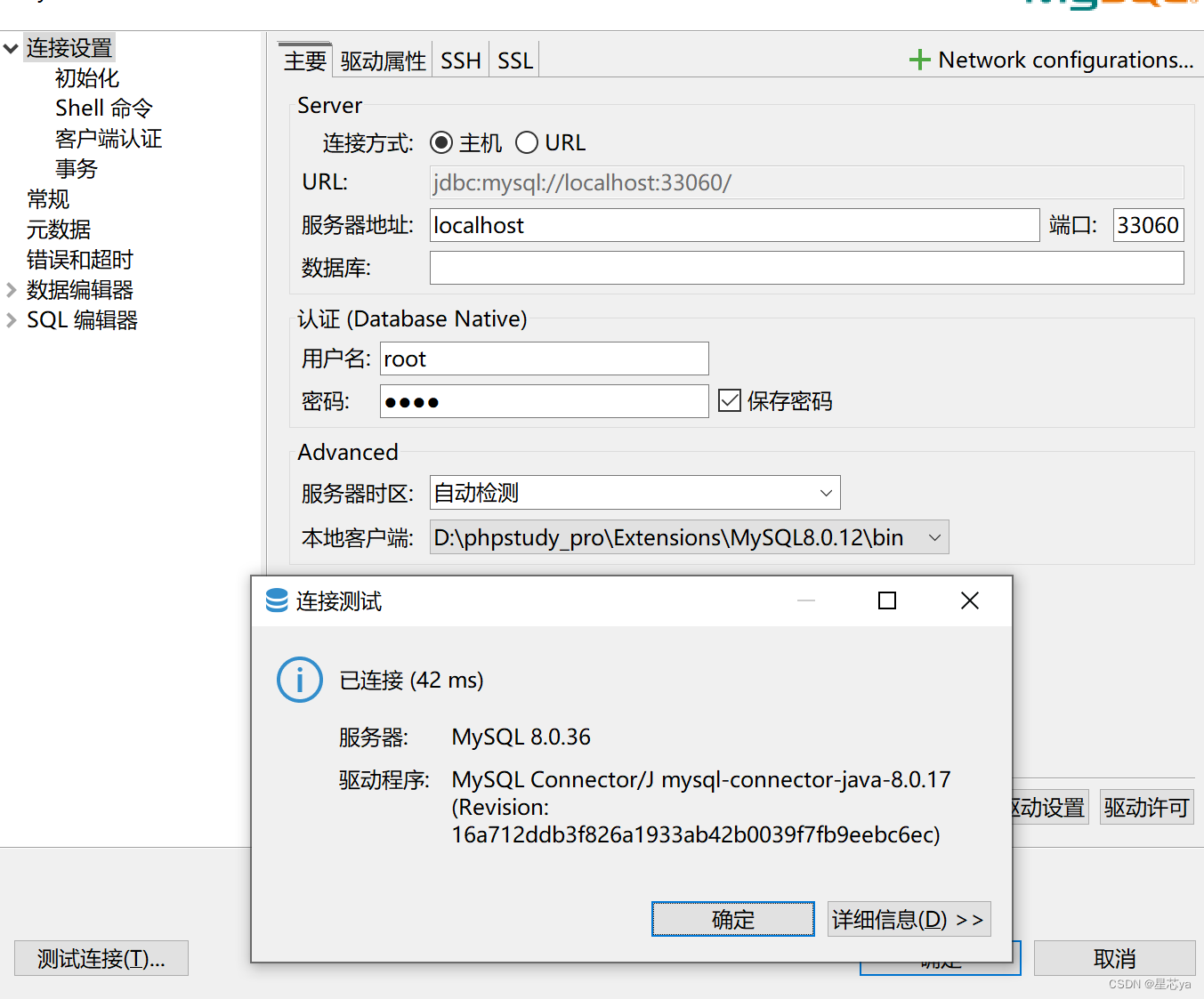Click the 端口 field showing 33060
This screenshot has height=999, width=1204.
1148,225
